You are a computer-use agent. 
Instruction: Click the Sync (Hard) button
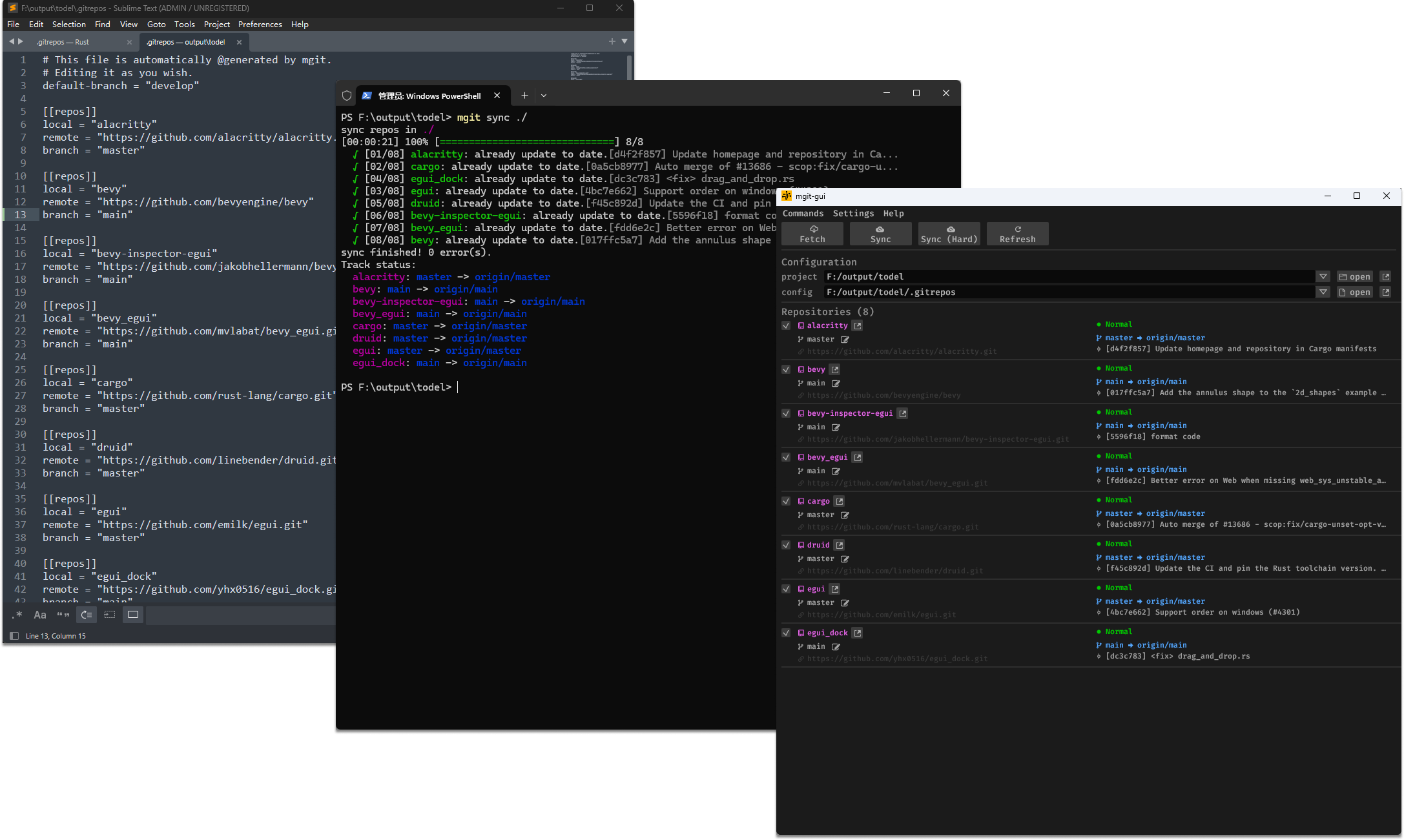click(x=949, y=234)
